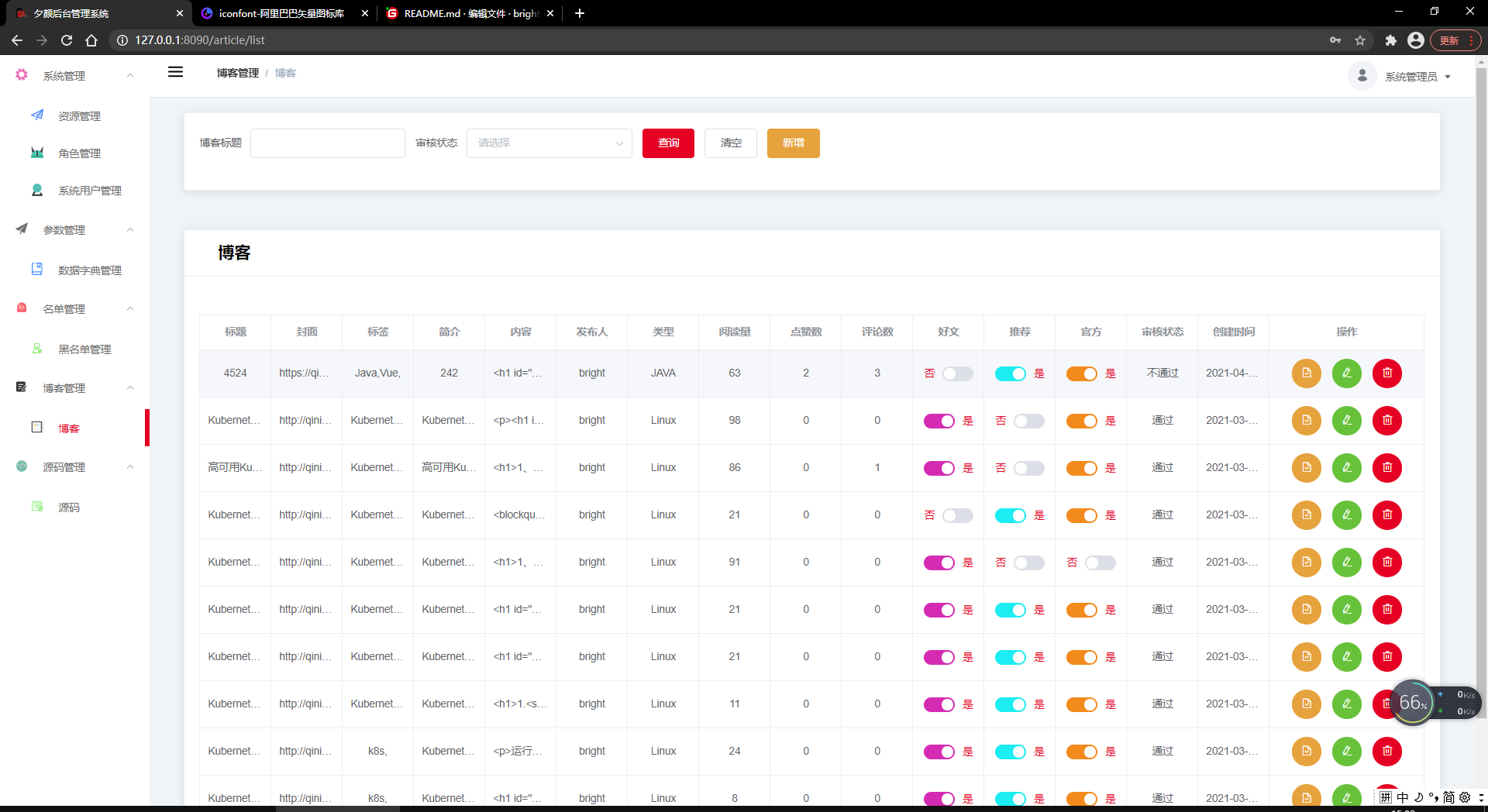Click the browser profile avatar icon
Viewport: 1488px width, 812px height.
[x=1416, y=40]
